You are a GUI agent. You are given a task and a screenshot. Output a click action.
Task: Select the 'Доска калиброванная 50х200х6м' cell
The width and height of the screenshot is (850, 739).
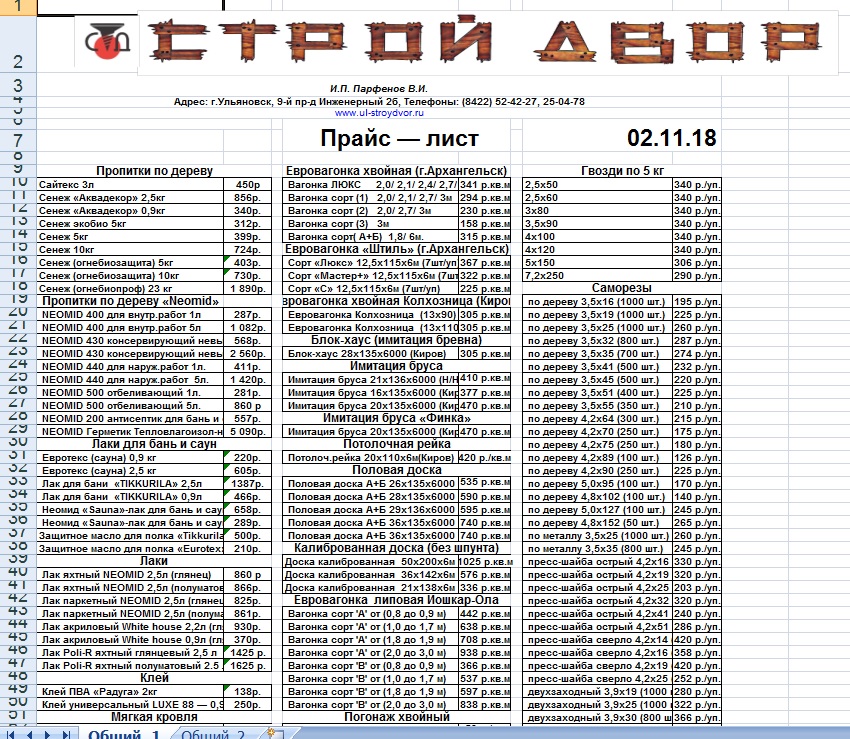[x=371, y=562]
